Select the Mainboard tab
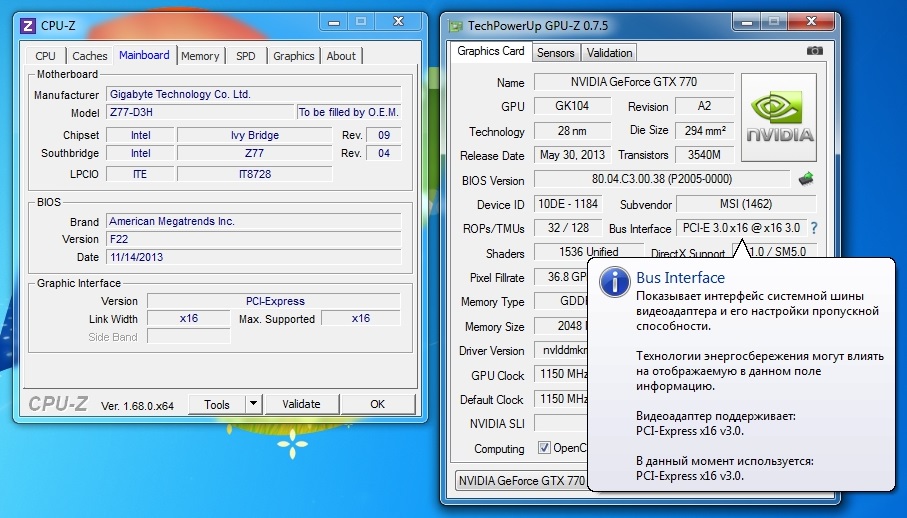The width and height of the screenshot is (907, 518). point(144,55)
